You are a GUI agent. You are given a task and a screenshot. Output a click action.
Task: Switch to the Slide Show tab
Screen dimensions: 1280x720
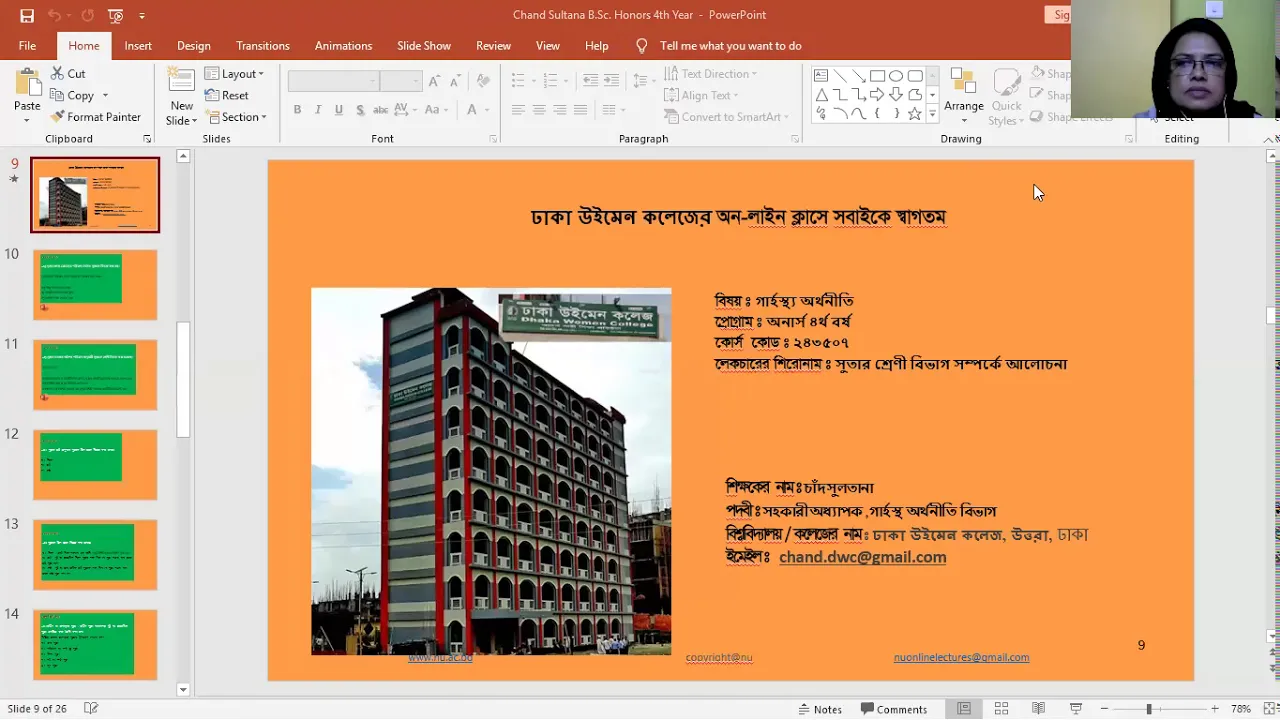[424, 46]
